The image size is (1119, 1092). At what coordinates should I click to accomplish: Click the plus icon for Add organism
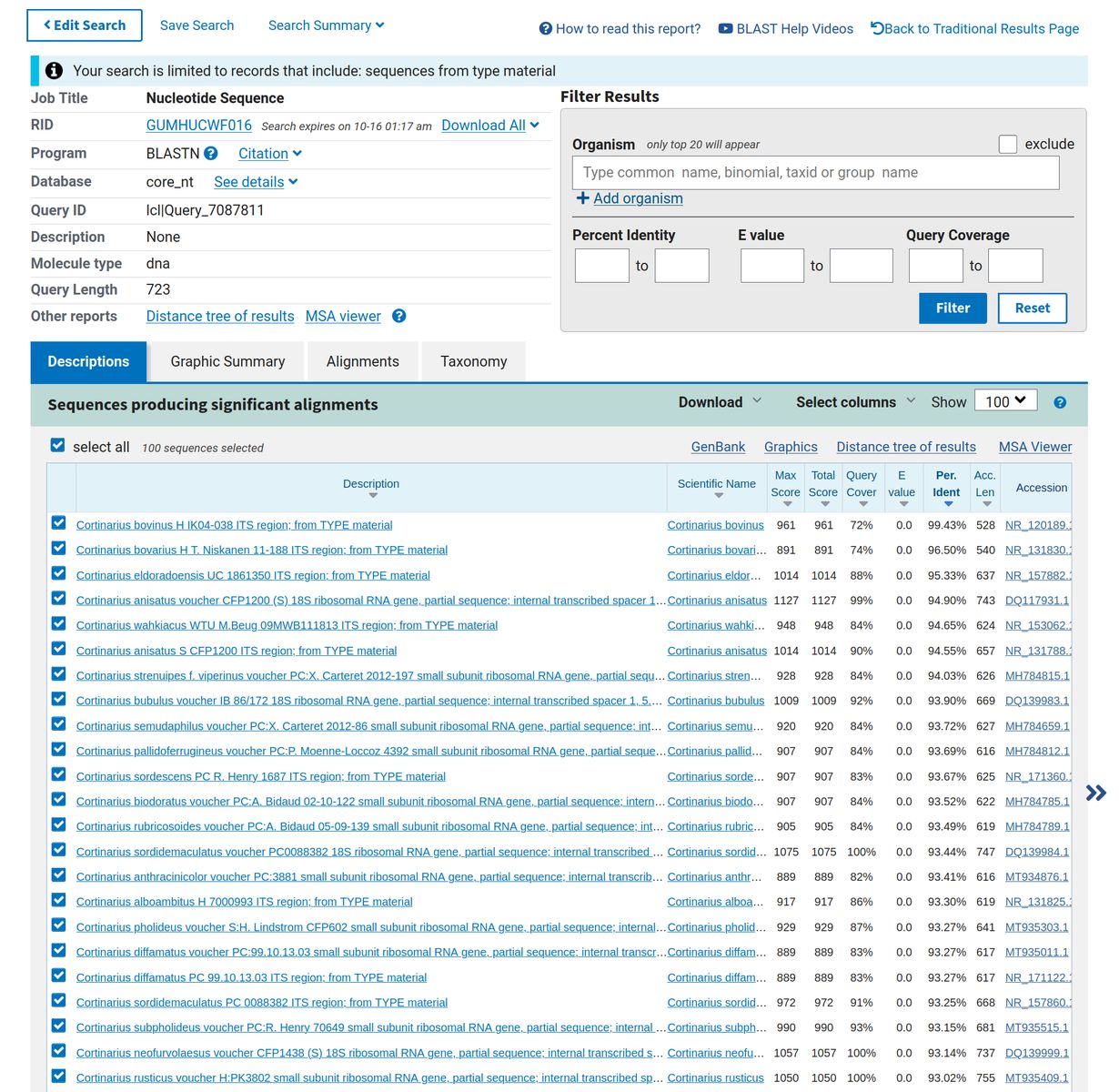point(582,198)
